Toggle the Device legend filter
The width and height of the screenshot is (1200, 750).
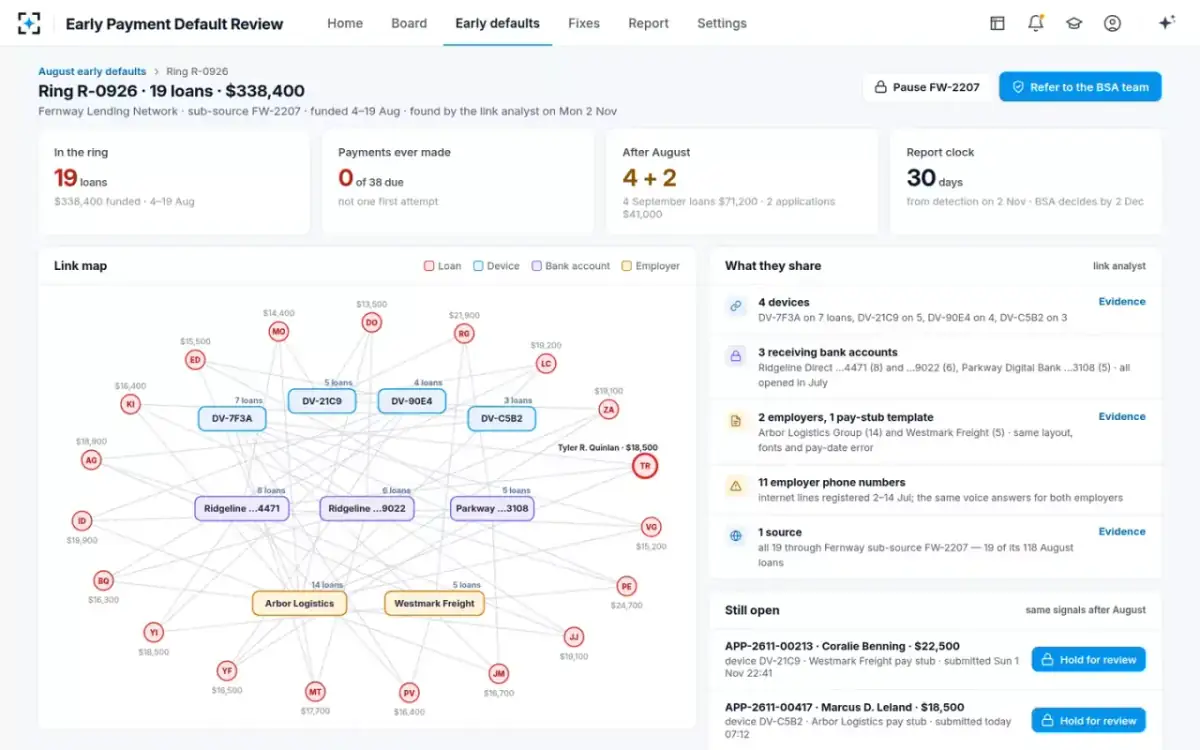tap(496, 266)
